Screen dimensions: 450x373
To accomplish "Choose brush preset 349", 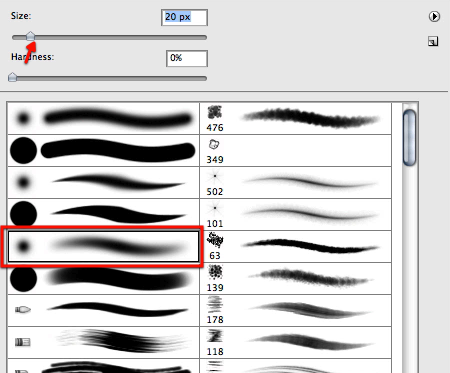I will pyautogui.click(x=295, y=151).
